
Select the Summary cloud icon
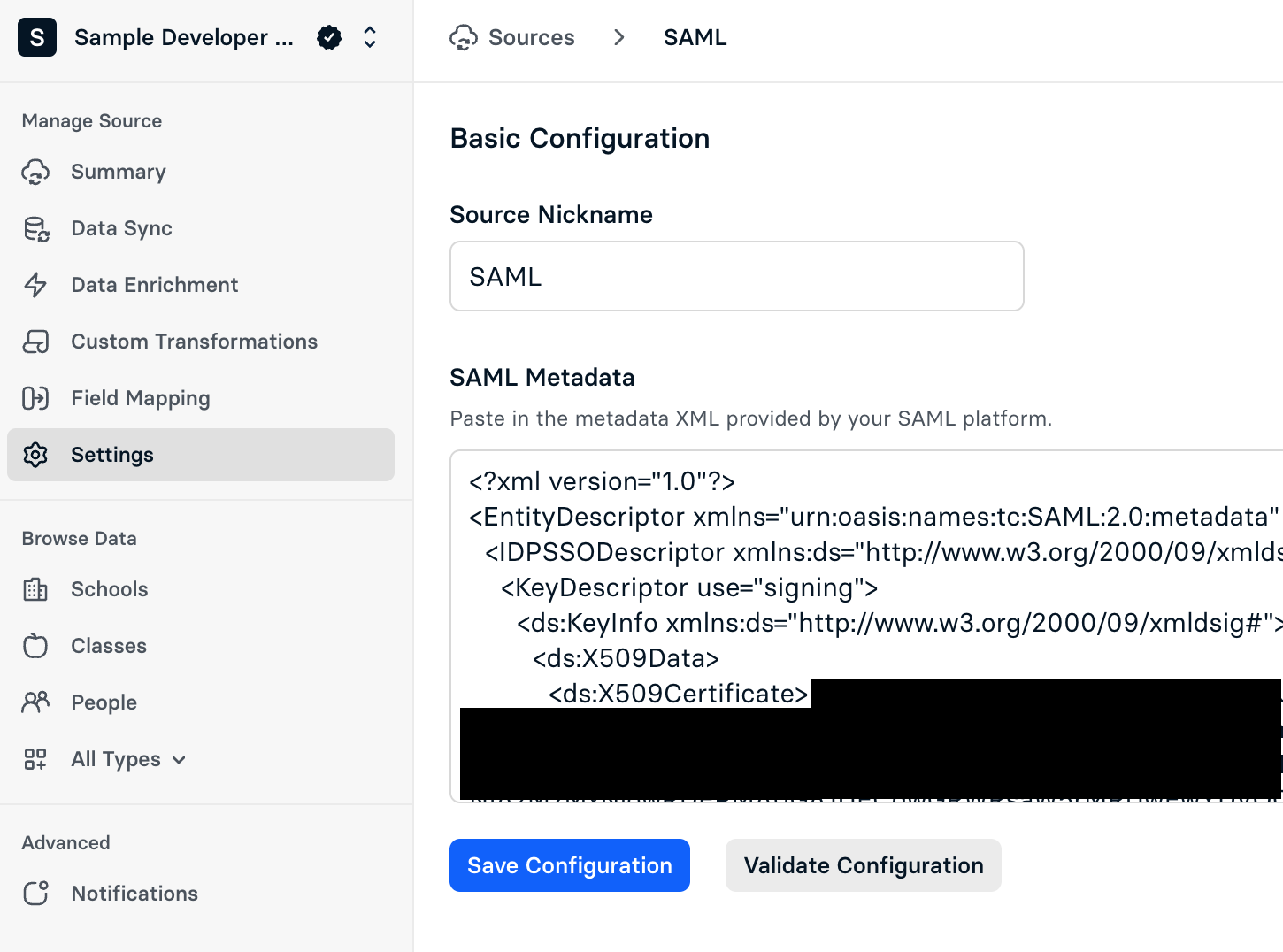[35, 172]
